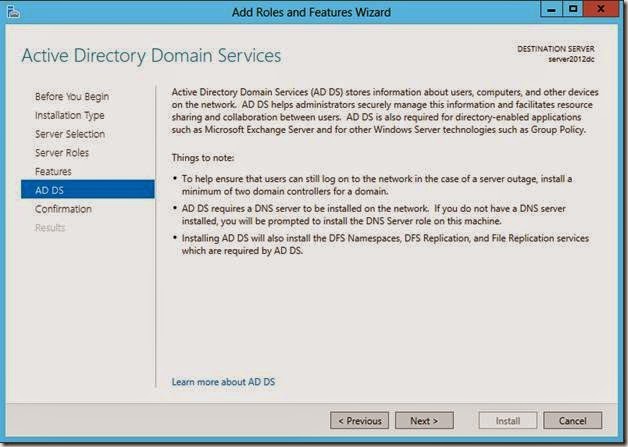Select the highlighted AD DS step
Screen dimensions: 628x447
click(88, 190)
